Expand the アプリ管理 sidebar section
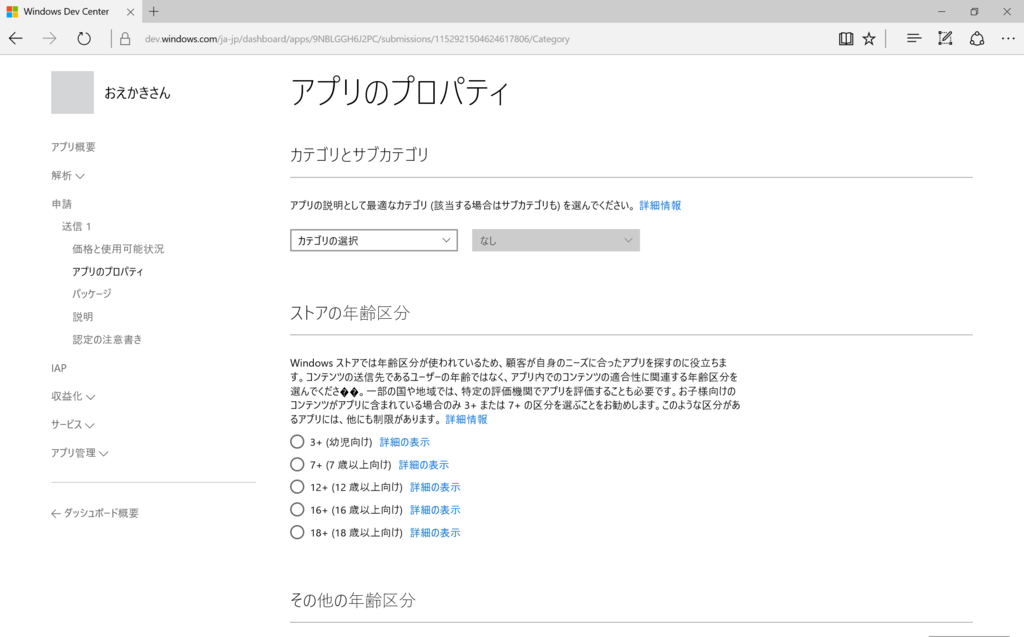The height and width of the screenshot is (637, 1024). point(80,453)
